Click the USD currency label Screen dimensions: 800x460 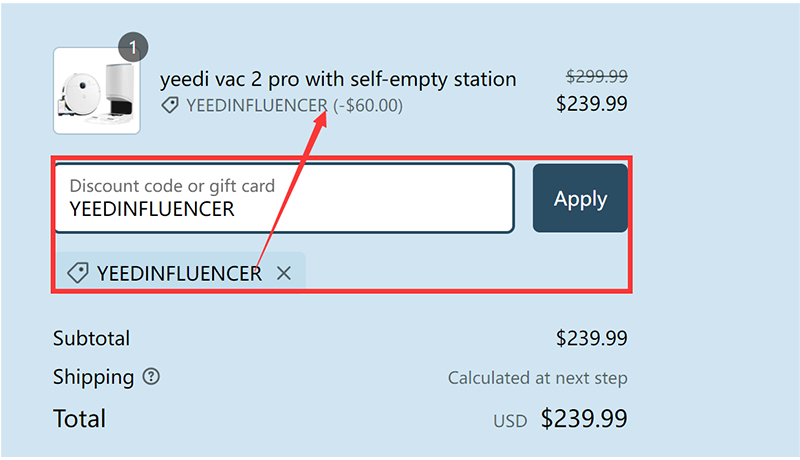[510, 421]
